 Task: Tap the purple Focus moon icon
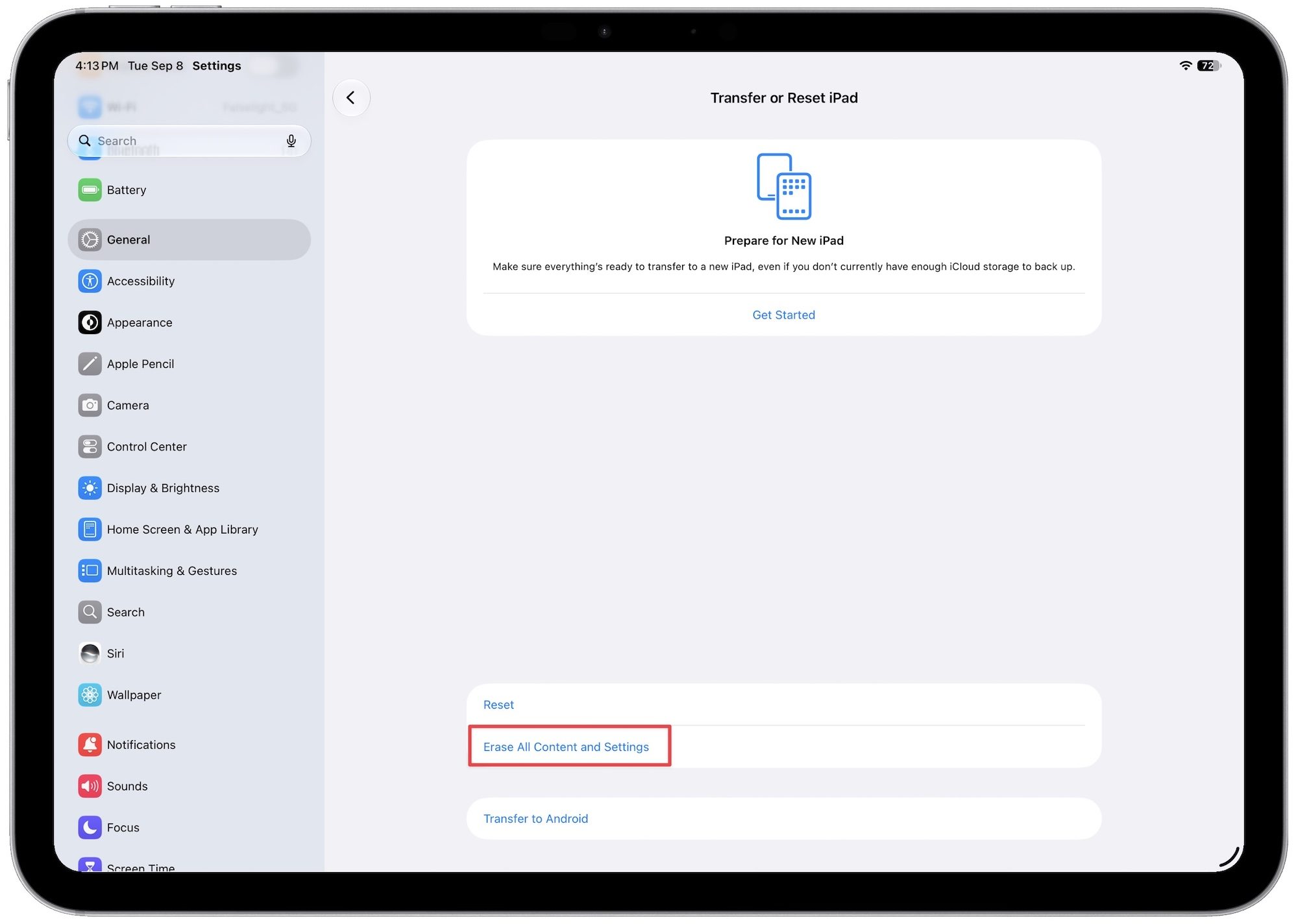90,827
